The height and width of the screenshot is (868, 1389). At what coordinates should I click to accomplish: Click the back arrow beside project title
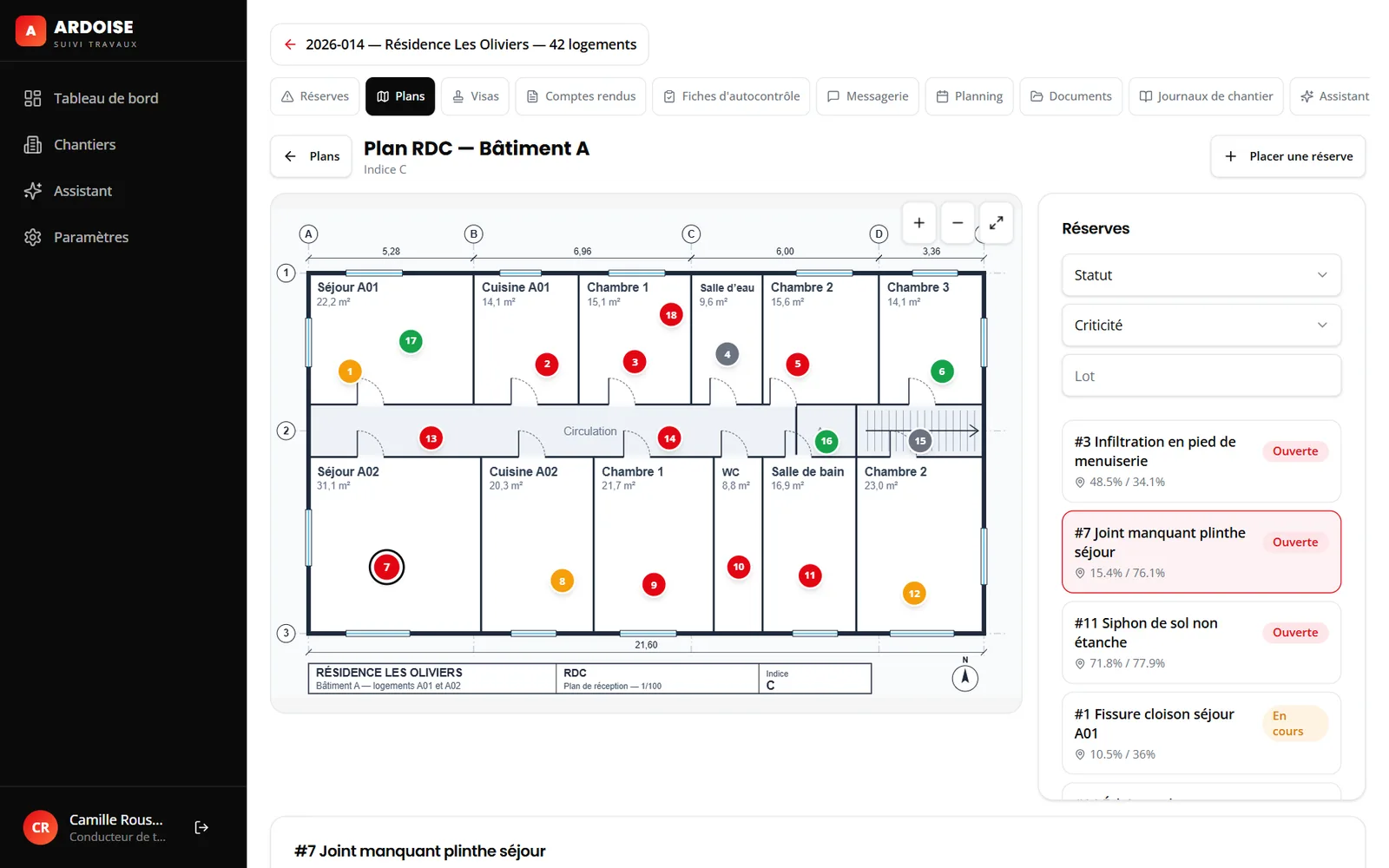click(x=290, y=44)
